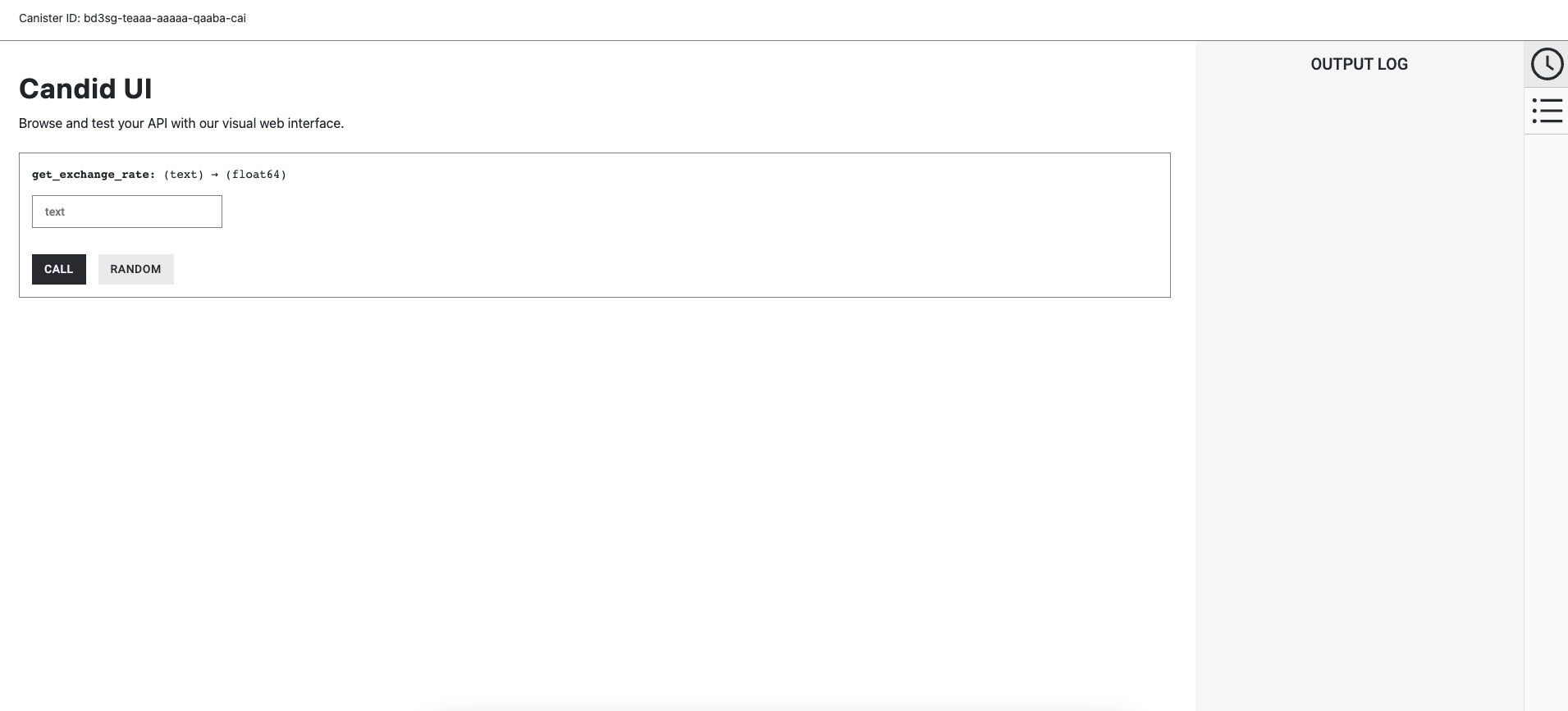
Task: Click the (text) argument type in signature
Action: pos(184,175)
